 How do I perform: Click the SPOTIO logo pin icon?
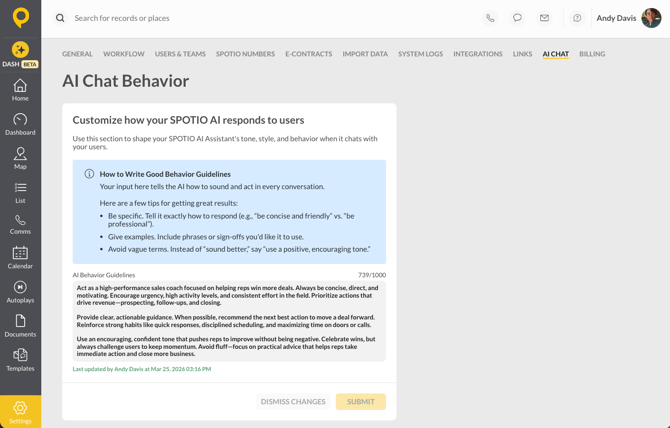tap(21, 18)
